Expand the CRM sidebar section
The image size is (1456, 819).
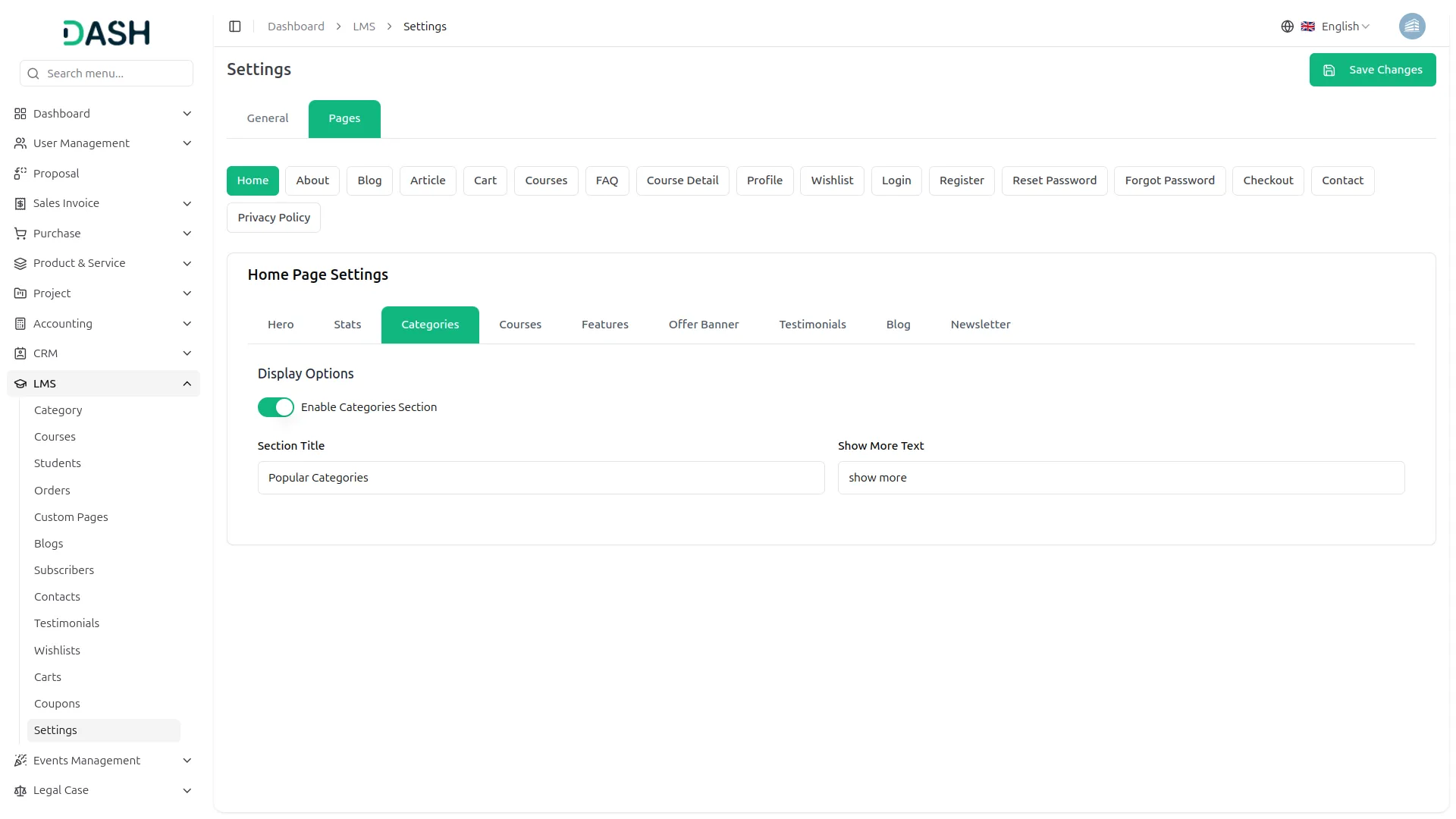click(x=187, y=353)
